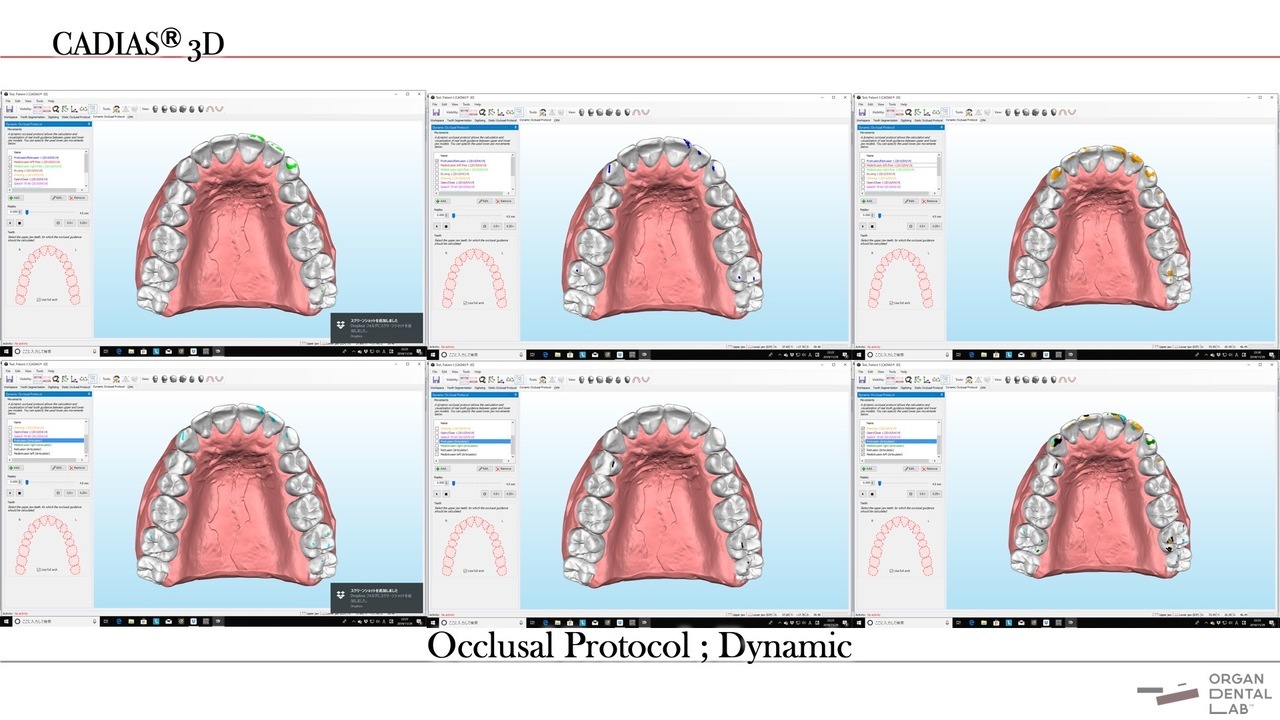
Task: Click the Save icon in bottom-middle window
Action: (x=436, y=380)
